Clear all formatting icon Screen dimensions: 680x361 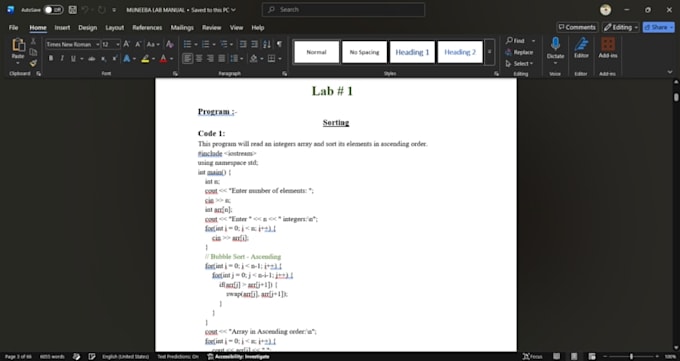[170, 44]
